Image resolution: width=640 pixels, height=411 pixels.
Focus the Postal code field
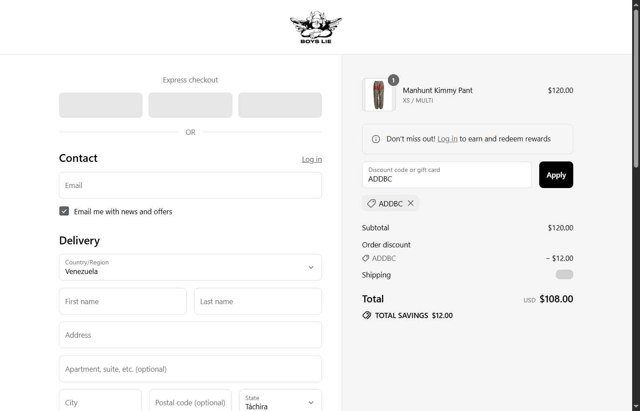tap(190, 402)
